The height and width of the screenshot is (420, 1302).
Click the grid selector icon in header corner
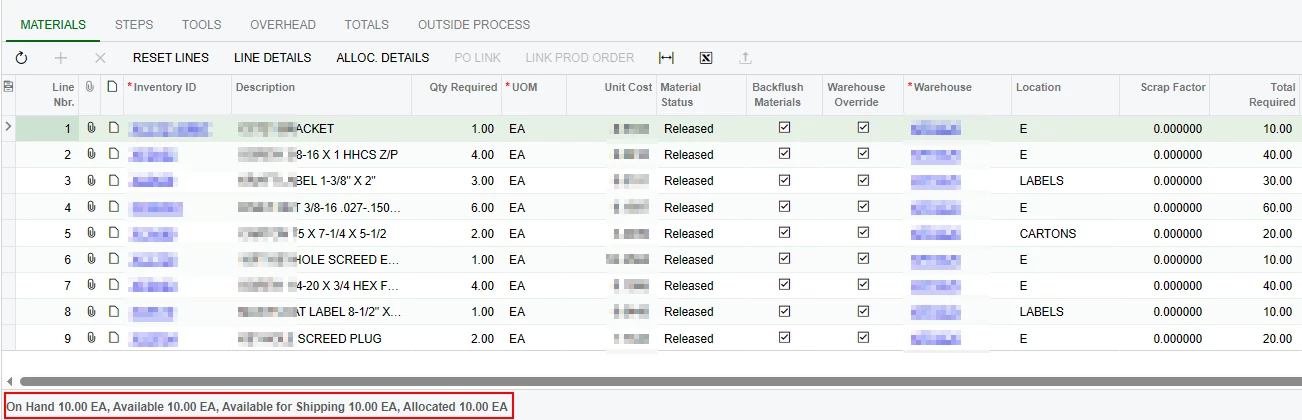pos(8,87)
